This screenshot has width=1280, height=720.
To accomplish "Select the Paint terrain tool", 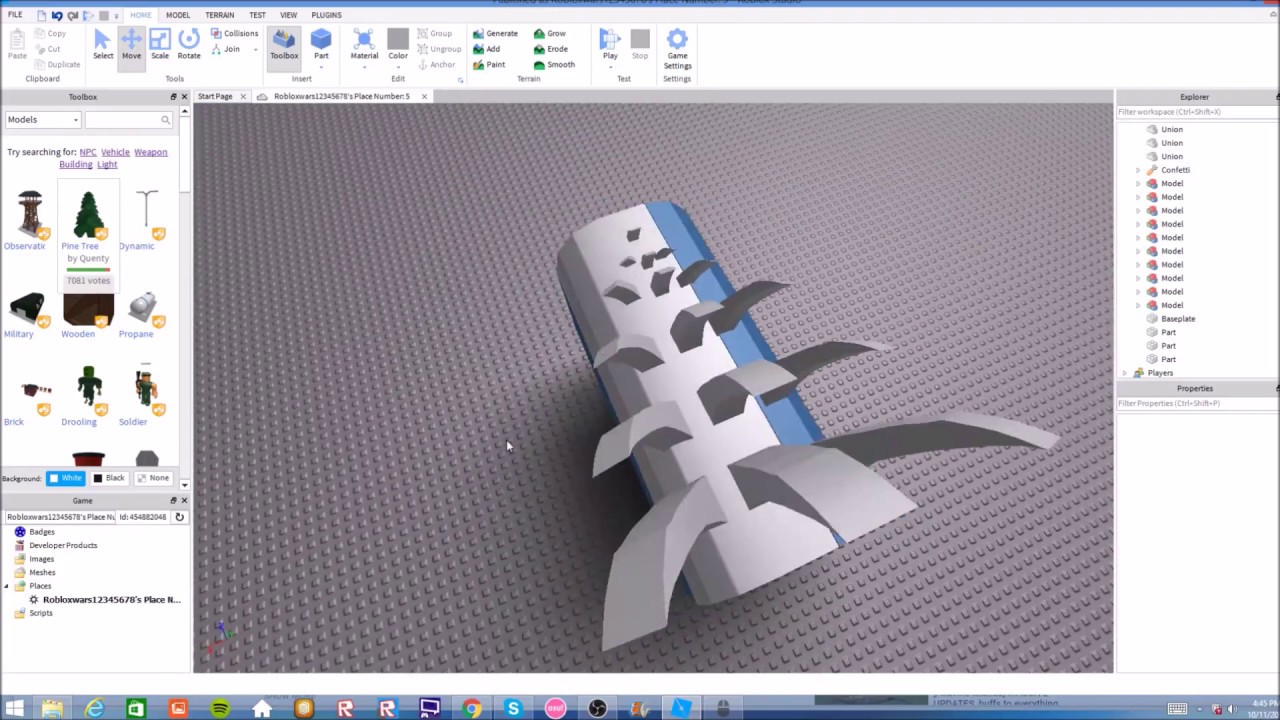I will point(489,65).
